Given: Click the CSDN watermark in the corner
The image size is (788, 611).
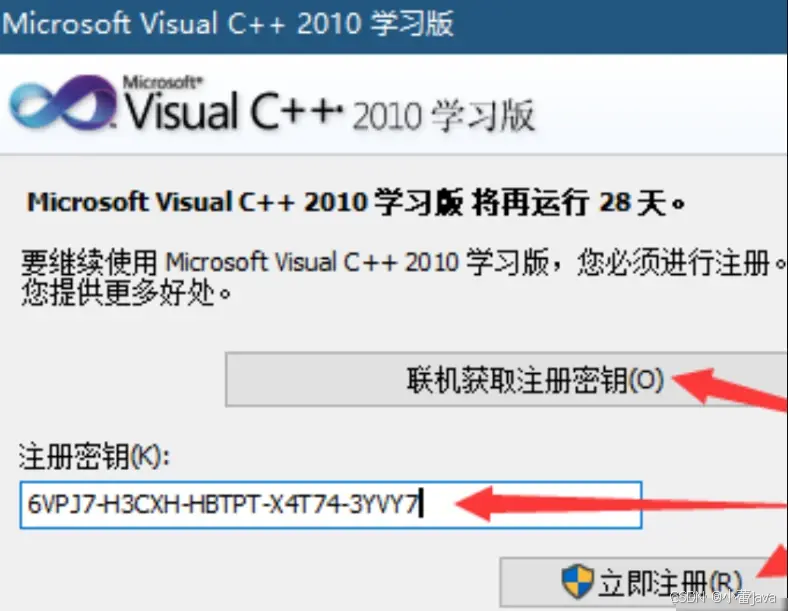Looking at the screenshot, I should 723,597.
